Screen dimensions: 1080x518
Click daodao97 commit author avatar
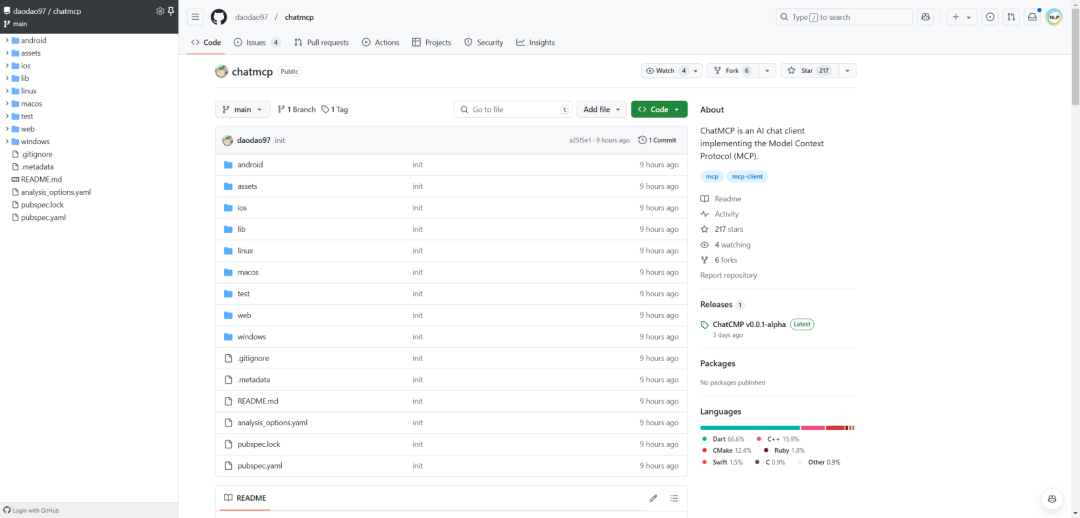pos(227,140)
